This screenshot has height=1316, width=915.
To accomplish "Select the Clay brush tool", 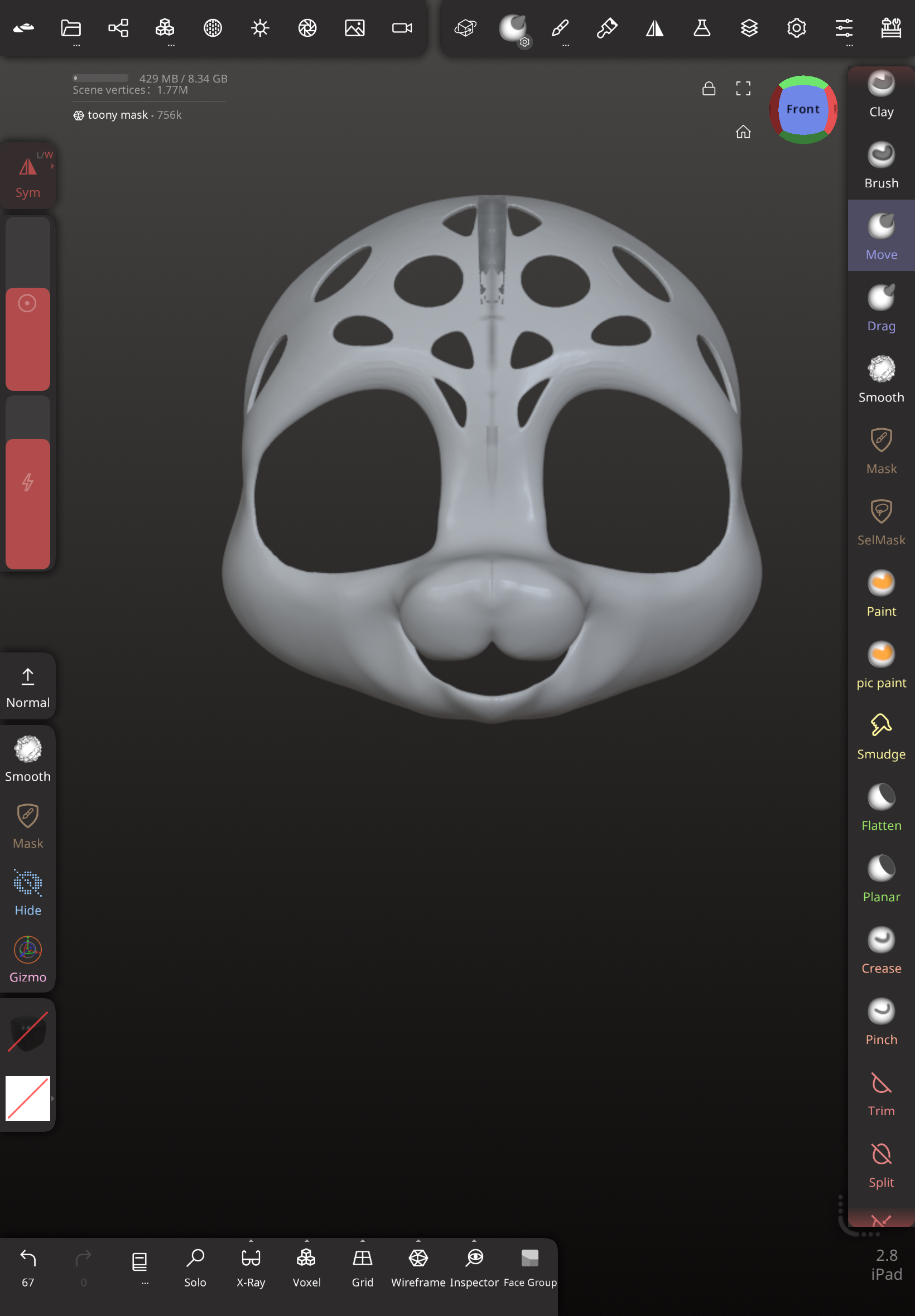I will pyautogui.click(x=880, y=95).
